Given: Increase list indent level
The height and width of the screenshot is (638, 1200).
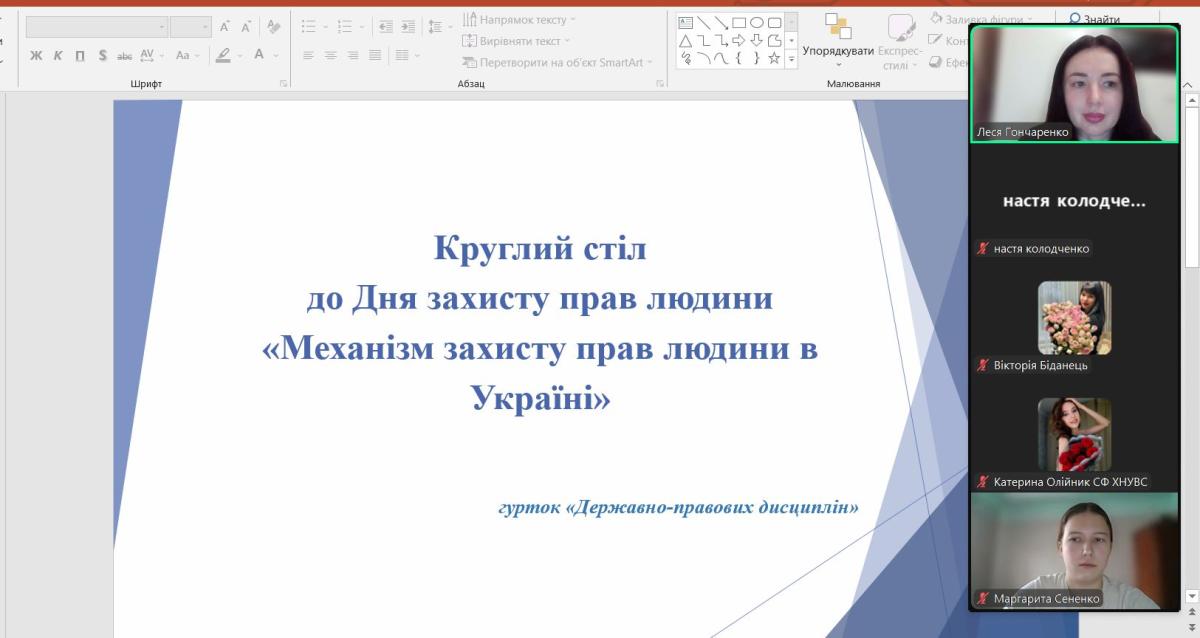Looking at the screenshot, I should 407,27.
